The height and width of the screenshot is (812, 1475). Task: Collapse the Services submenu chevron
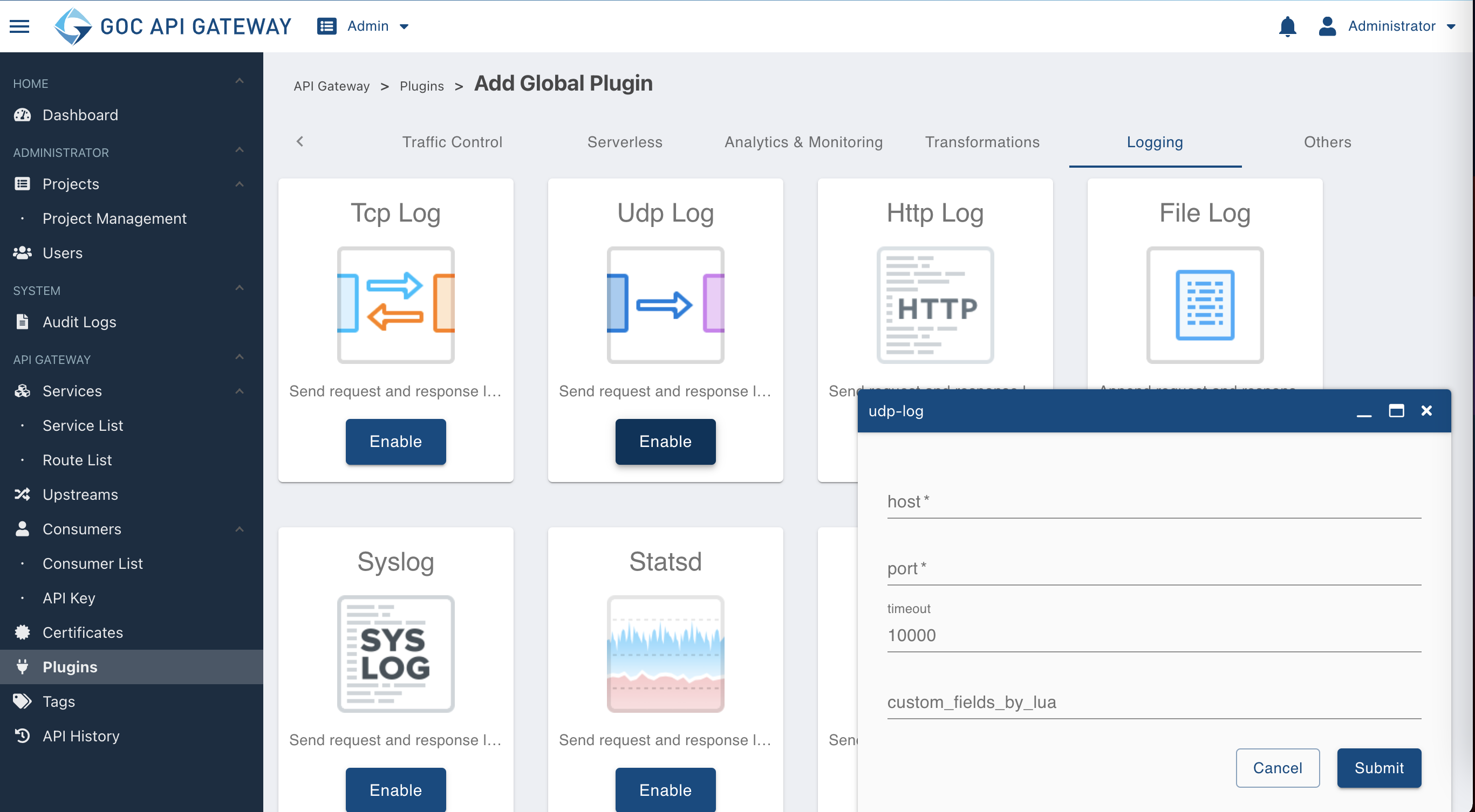pyautogui.click(x=240, y=391)
